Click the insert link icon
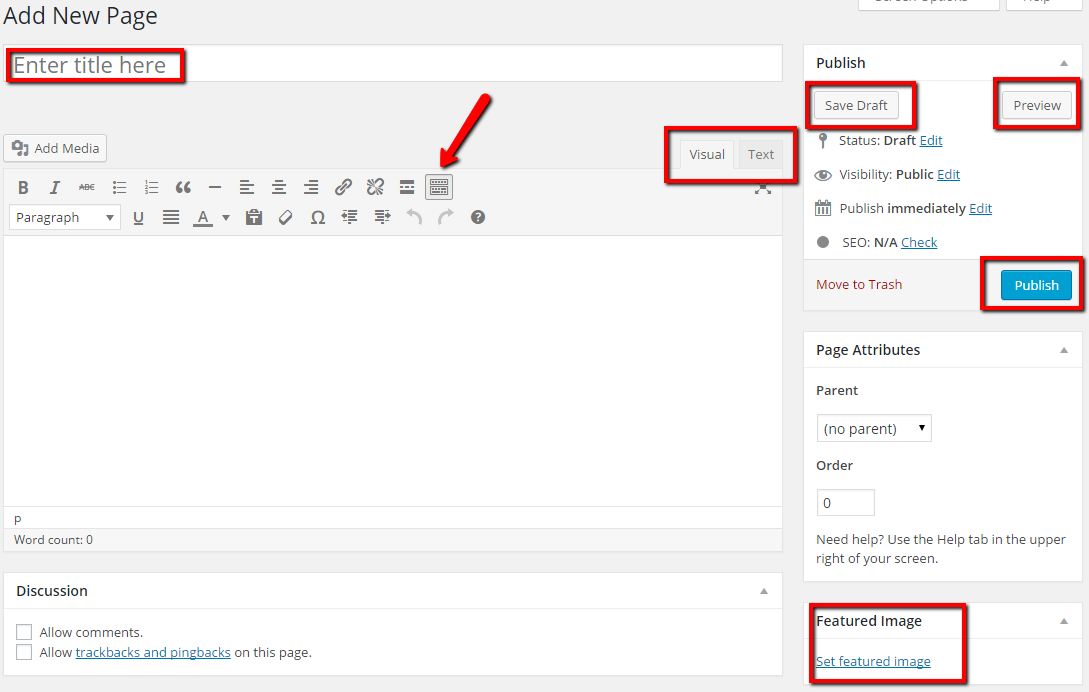Viewport: 1089px width, 692px height. click(343, 187)
